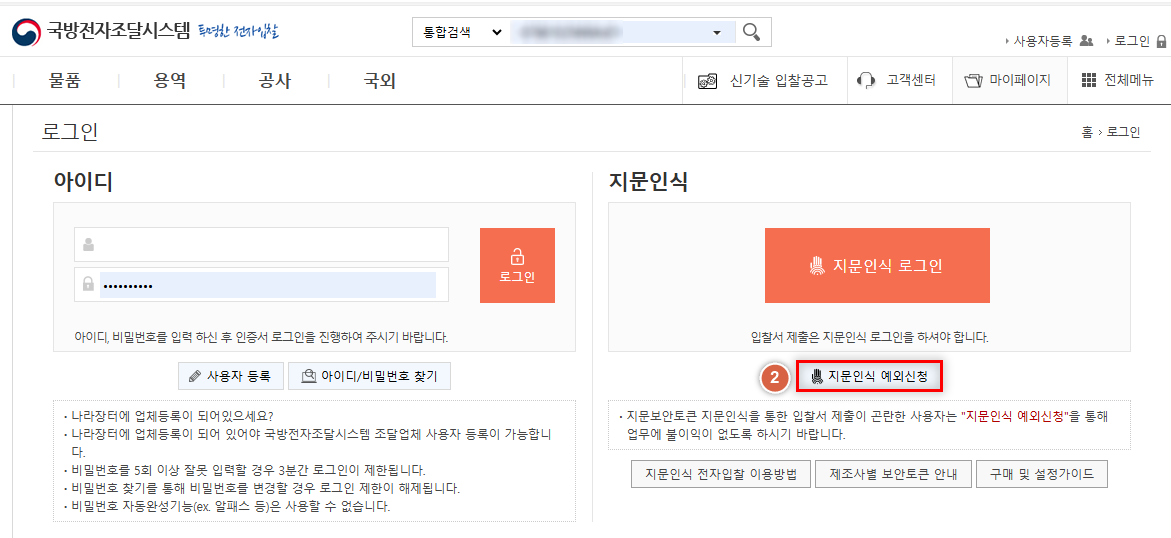Click the folder icon for 마이페이지
The image size is (1171, 538).
pos(972,81)
